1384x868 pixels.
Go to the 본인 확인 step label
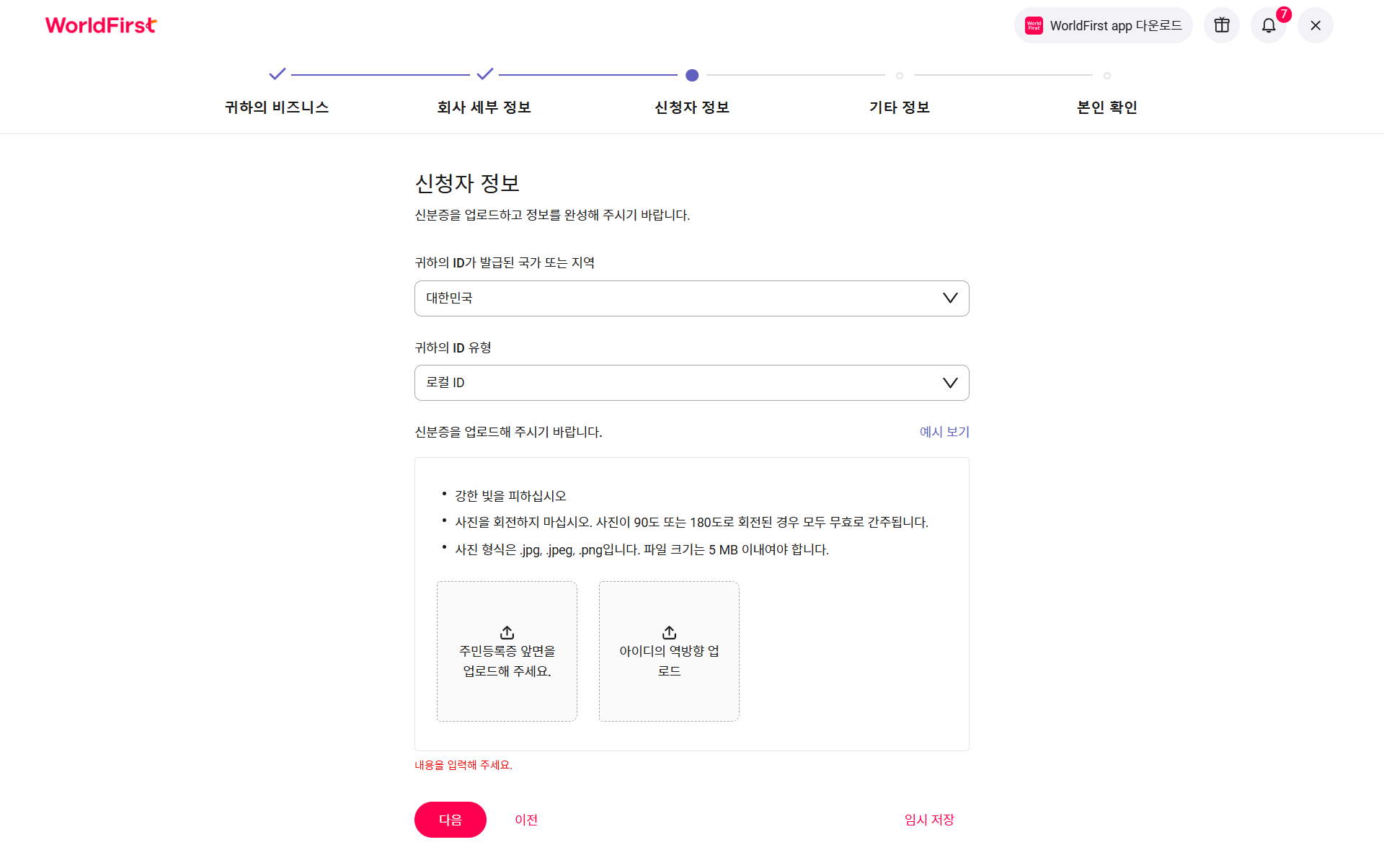coord(1107,107)
